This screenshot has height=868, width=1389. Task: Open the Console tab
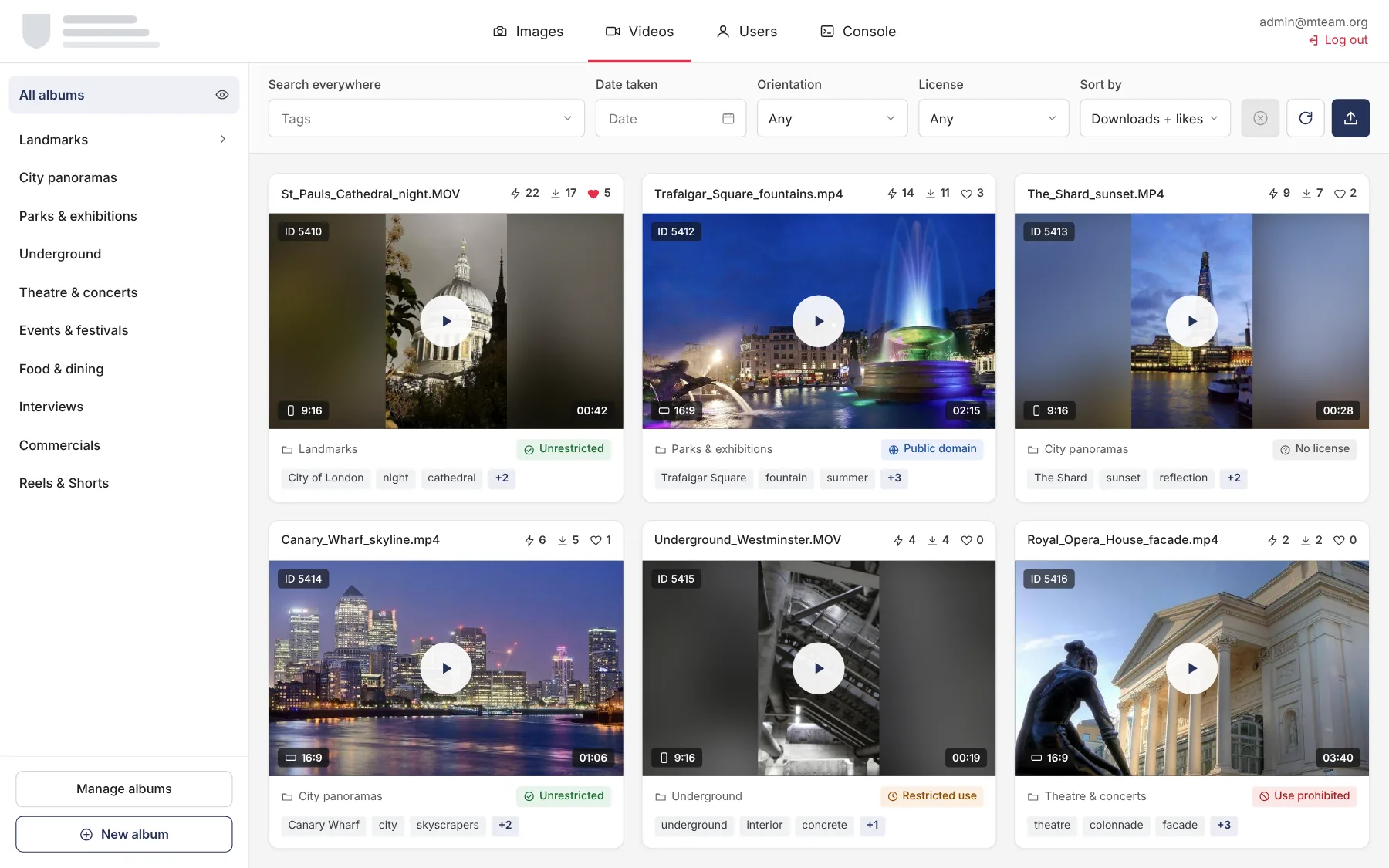pos(858,32)
